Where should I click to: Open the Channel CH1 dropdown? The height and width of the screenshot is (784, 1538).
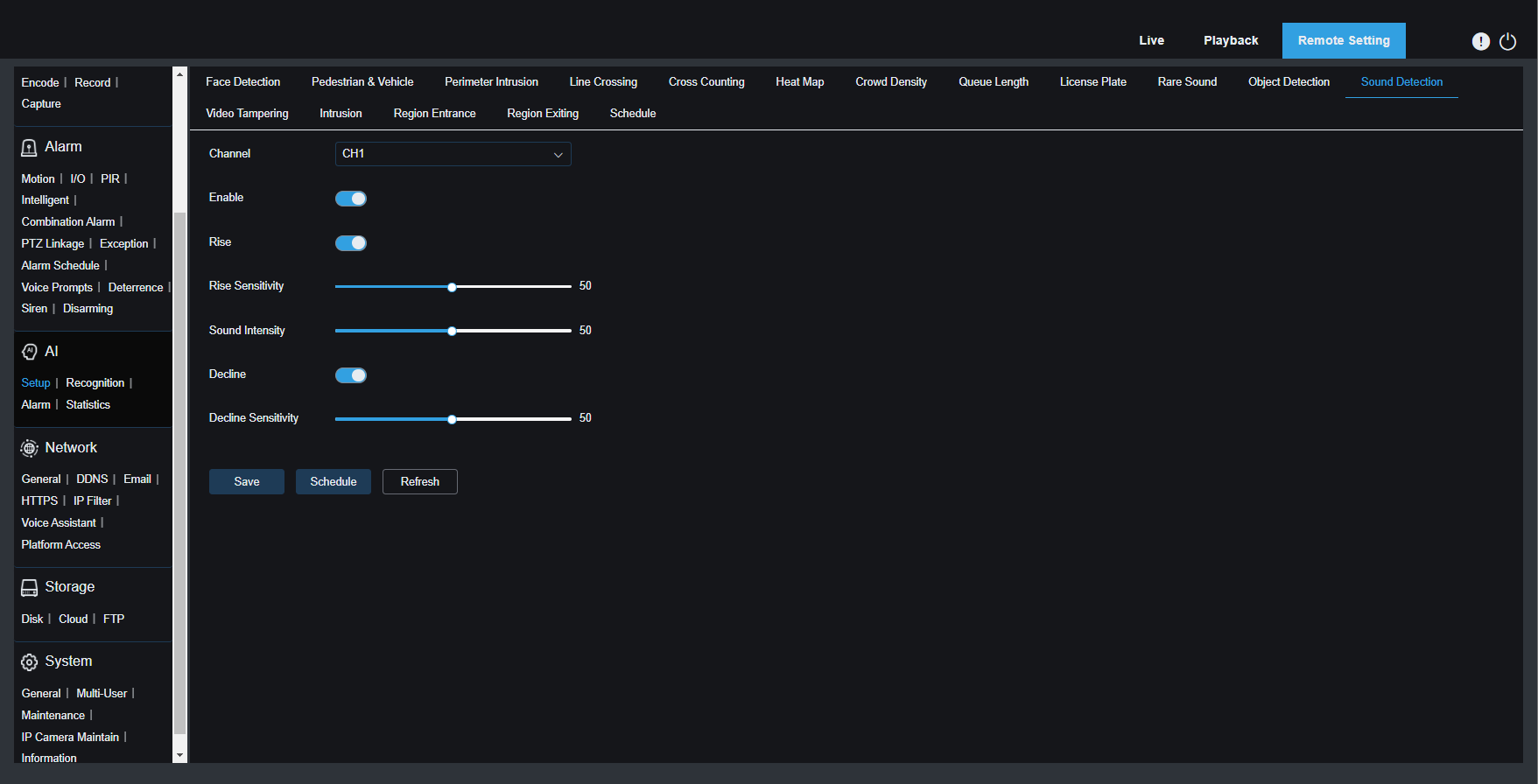(453, 154)
